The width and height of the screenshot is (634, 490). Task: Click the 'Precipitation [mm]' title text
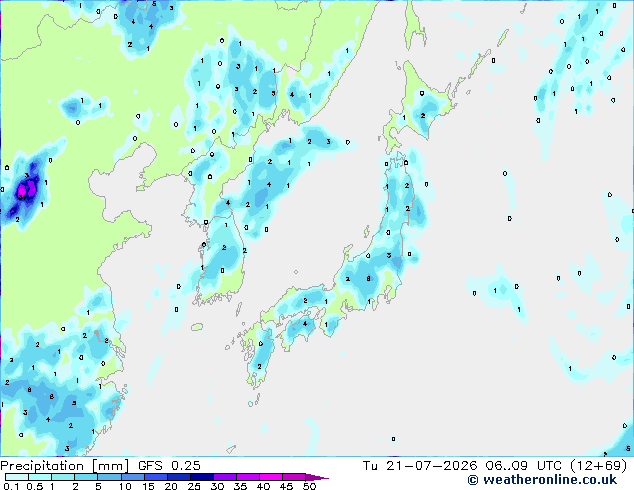65,466
